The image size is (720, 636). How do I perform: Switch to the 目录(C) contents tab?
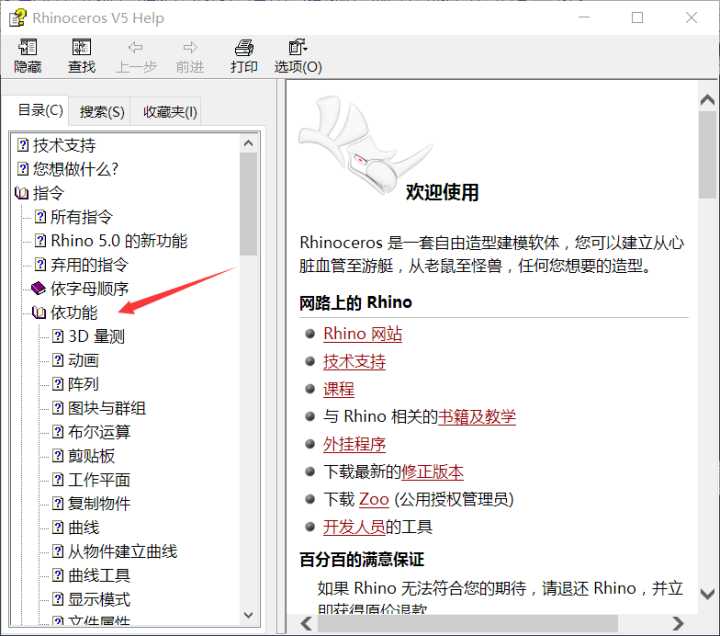(40, 110)
